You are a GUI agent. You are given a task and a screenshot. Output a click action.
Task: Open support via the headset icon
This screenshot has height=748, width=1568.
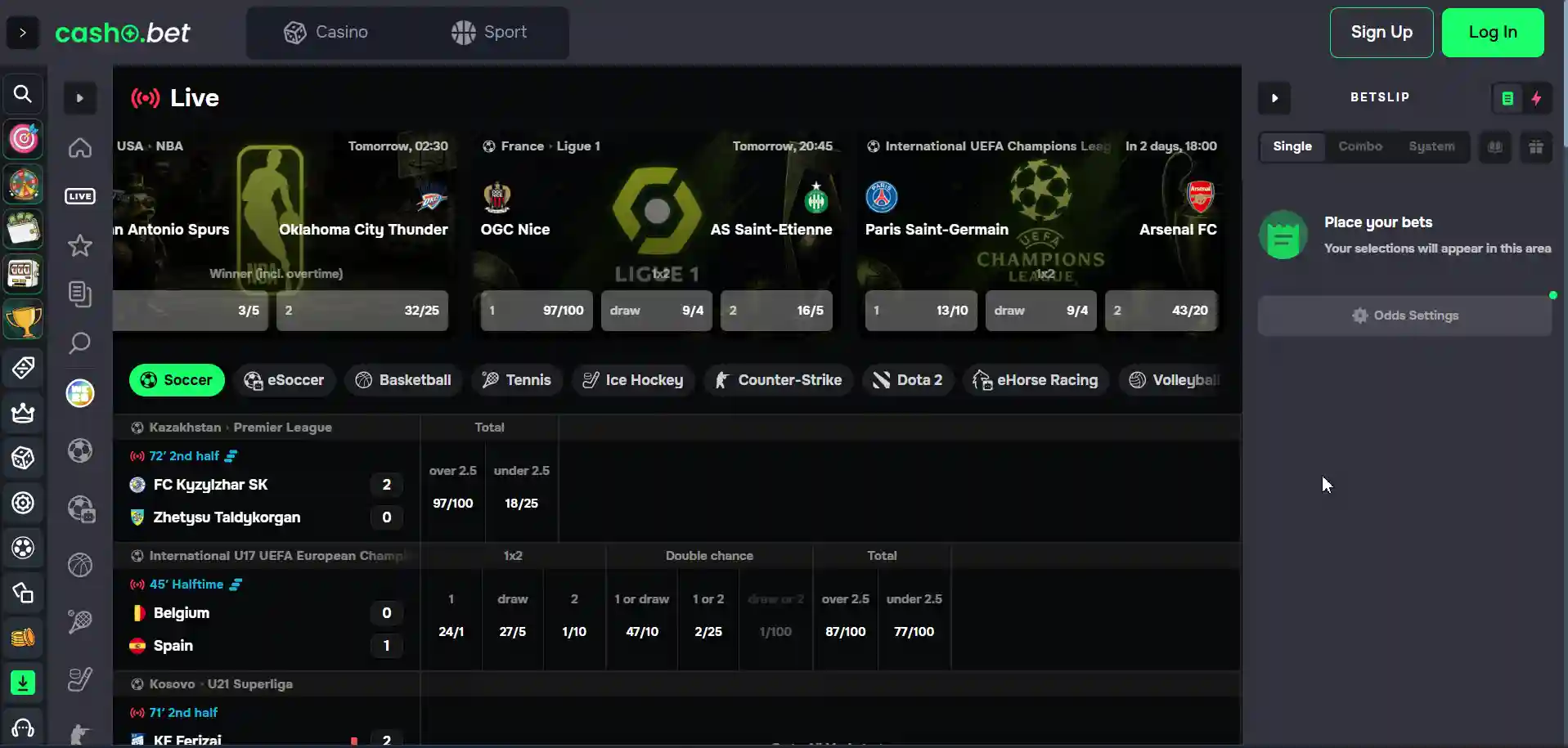click(23, 728)
